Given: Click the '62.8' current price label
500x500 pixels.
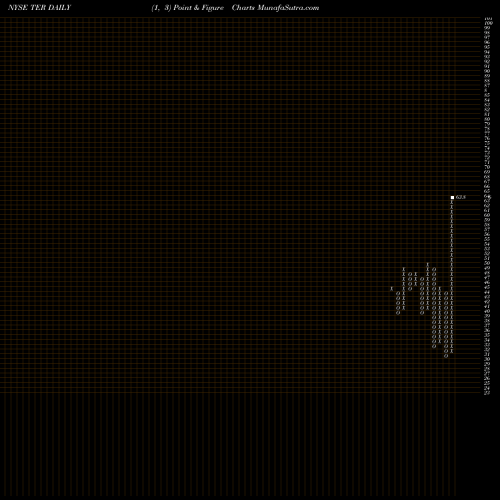Looking at the screenshot, I should 460,197.
